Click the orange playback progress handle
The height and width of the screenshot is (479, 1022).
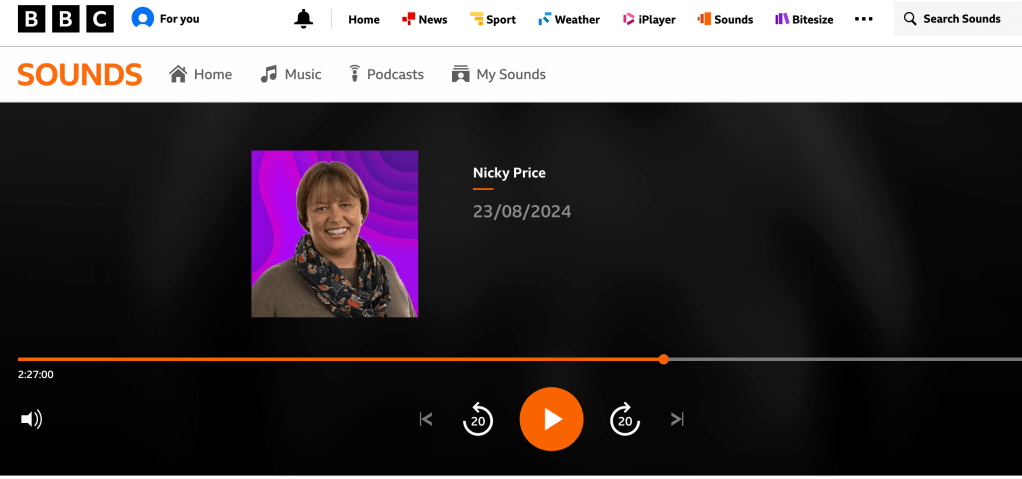(664, 359)
